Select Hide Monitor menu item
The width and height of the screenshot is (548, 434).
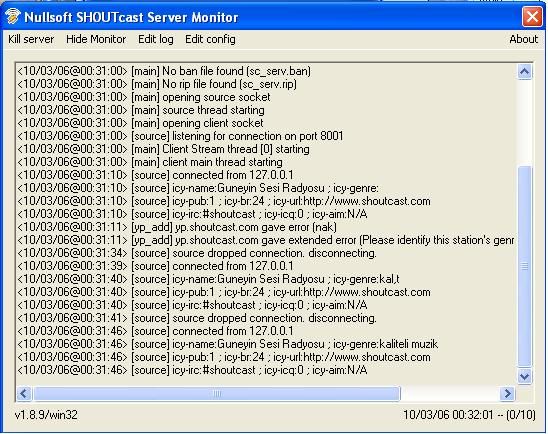[x=96, y=39]
